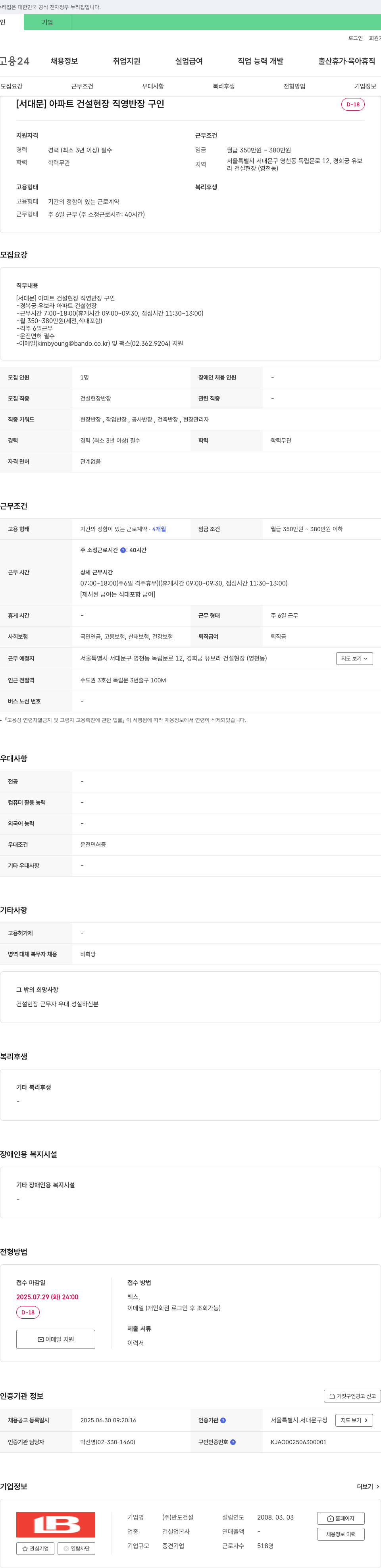The image size is (381, 1568).
Task: Select founding date 2008. 03. 03
Action: tap(275, 1518)
